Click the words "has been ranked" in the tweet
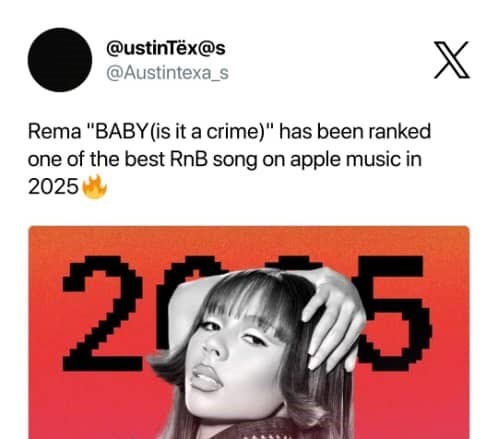 [x=355, y=132]
